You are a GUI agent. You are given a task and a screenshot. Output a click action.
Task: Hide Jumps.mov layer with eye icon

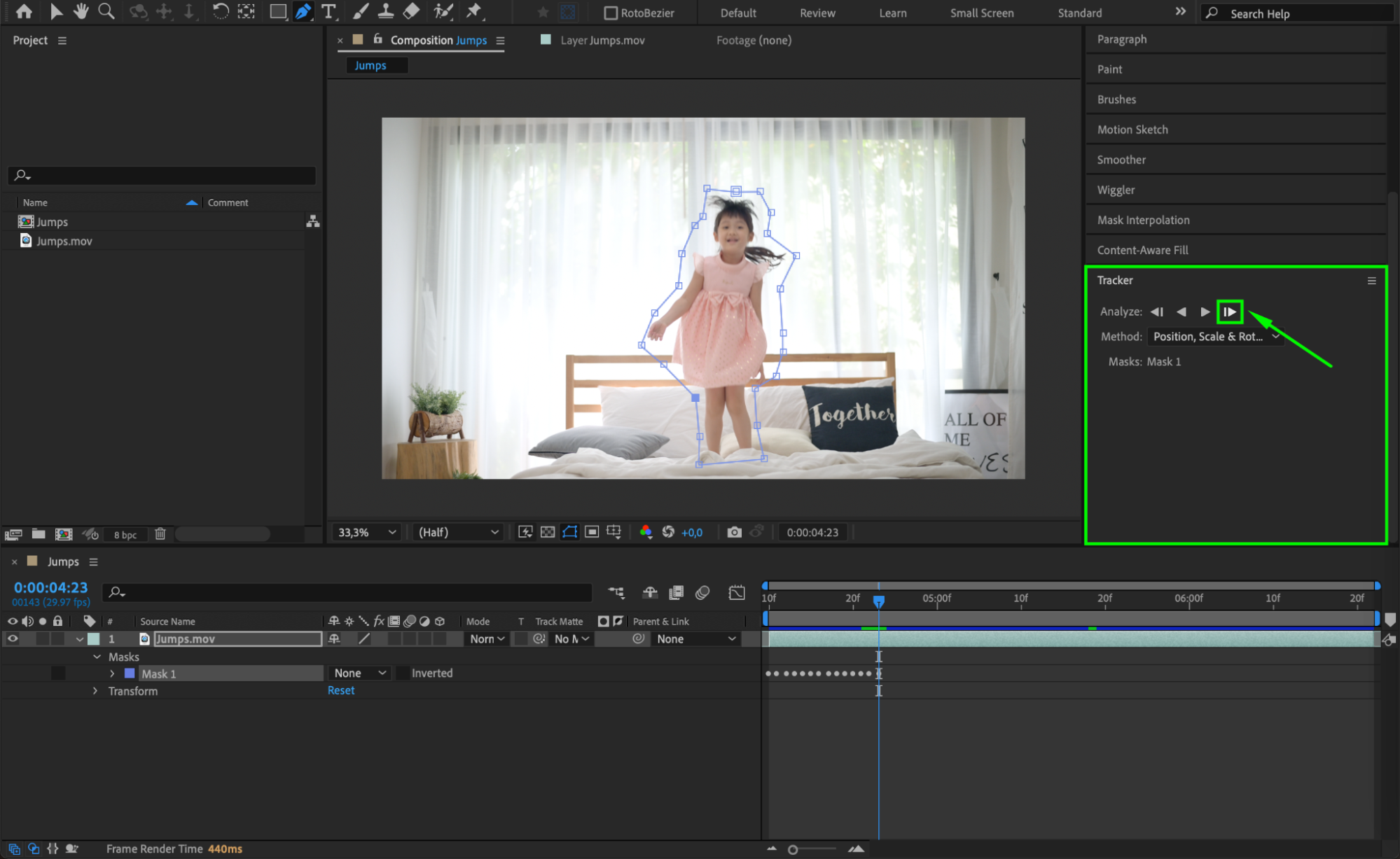point(13,638)
